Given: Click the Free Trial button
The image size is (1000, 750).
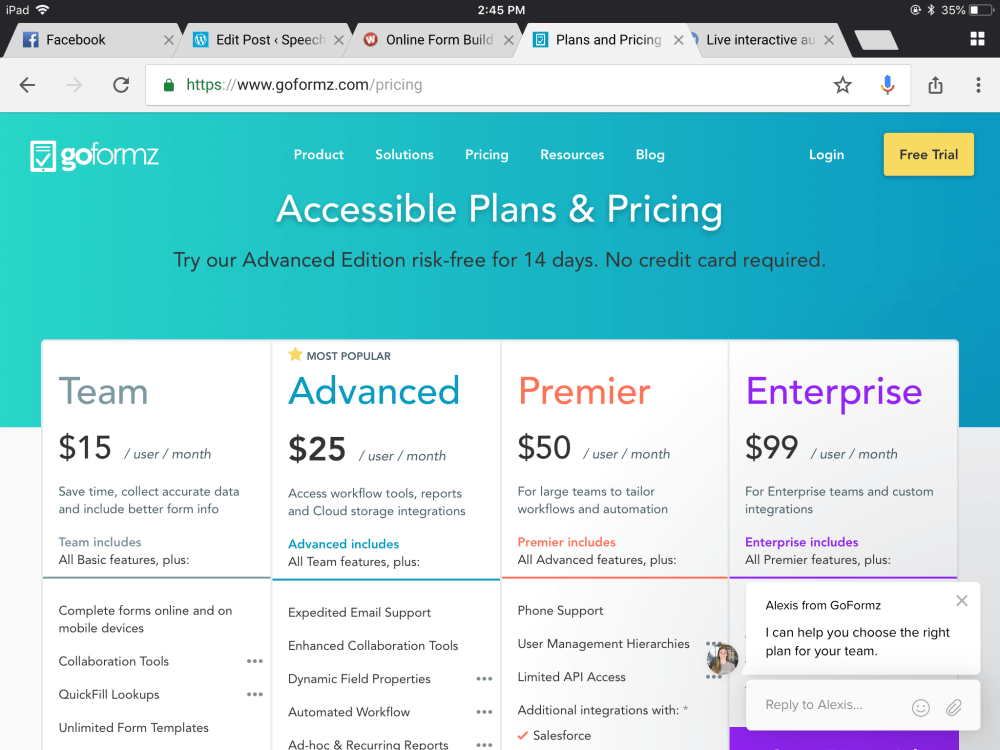Looking at the screenshot, I should [x=928, y=155].
